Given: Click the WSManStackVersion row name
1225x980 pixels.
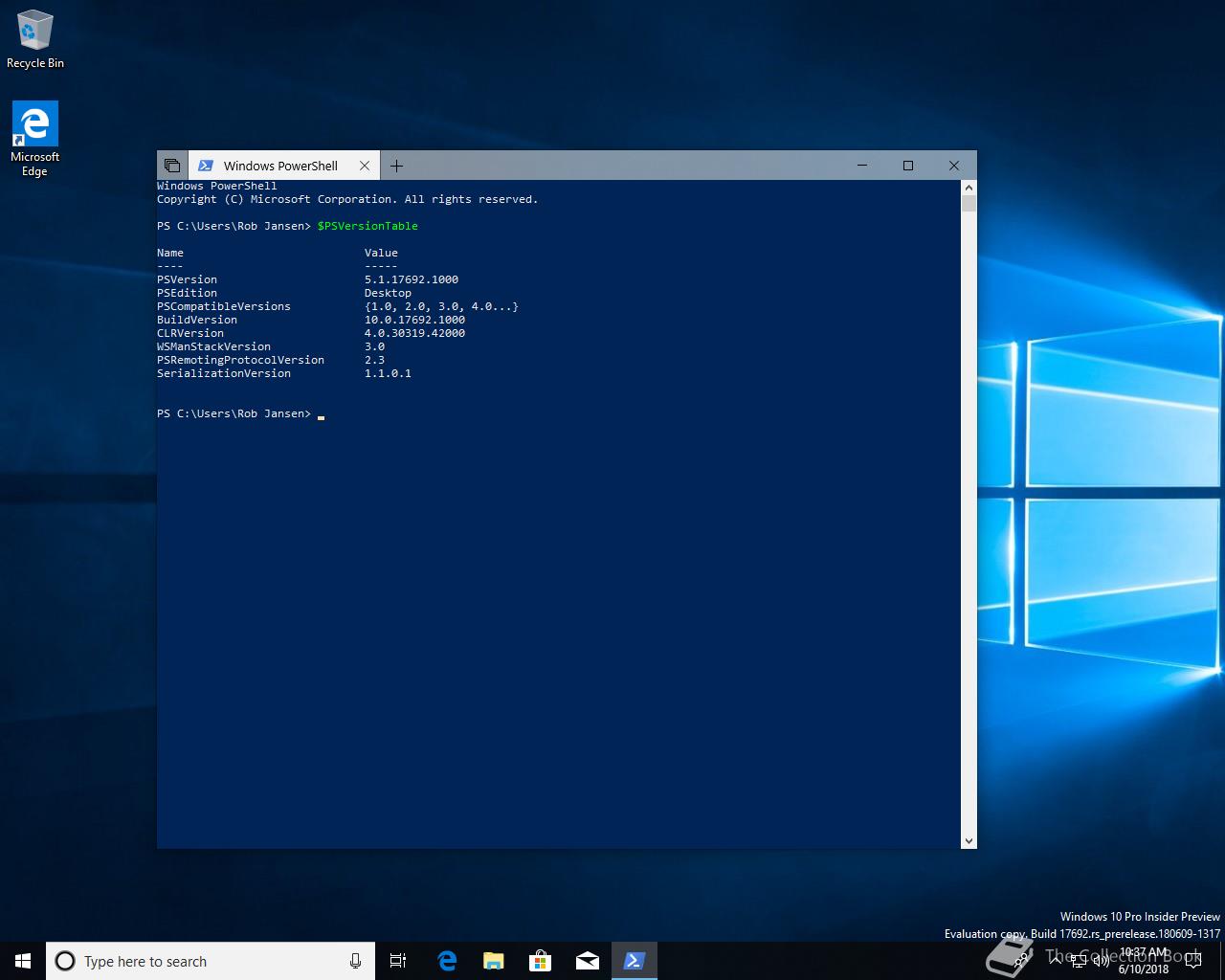Looking at the screenshot, I should (x=213, y=346).
